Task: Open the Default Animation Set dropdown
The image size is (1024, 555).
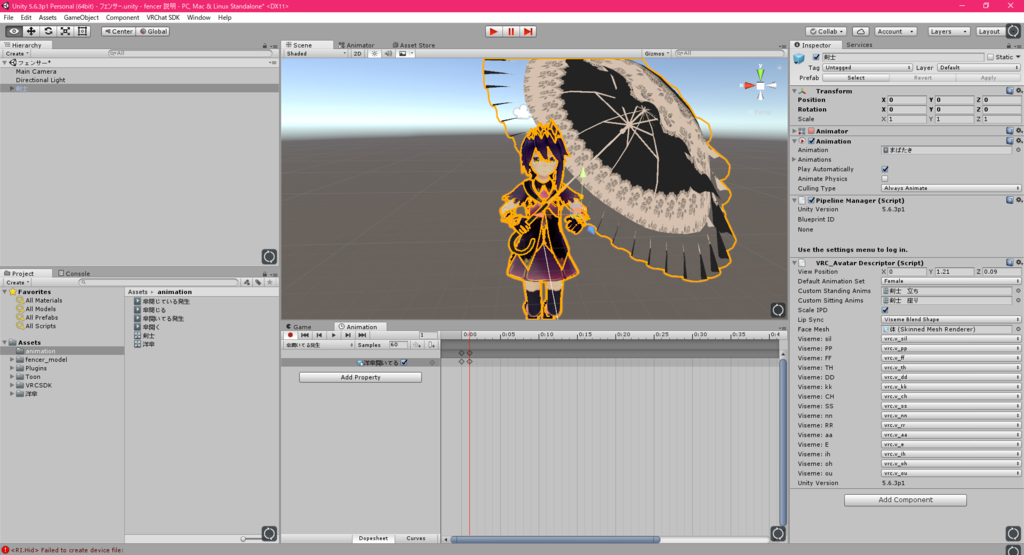Action: click(x=951, y=281)
